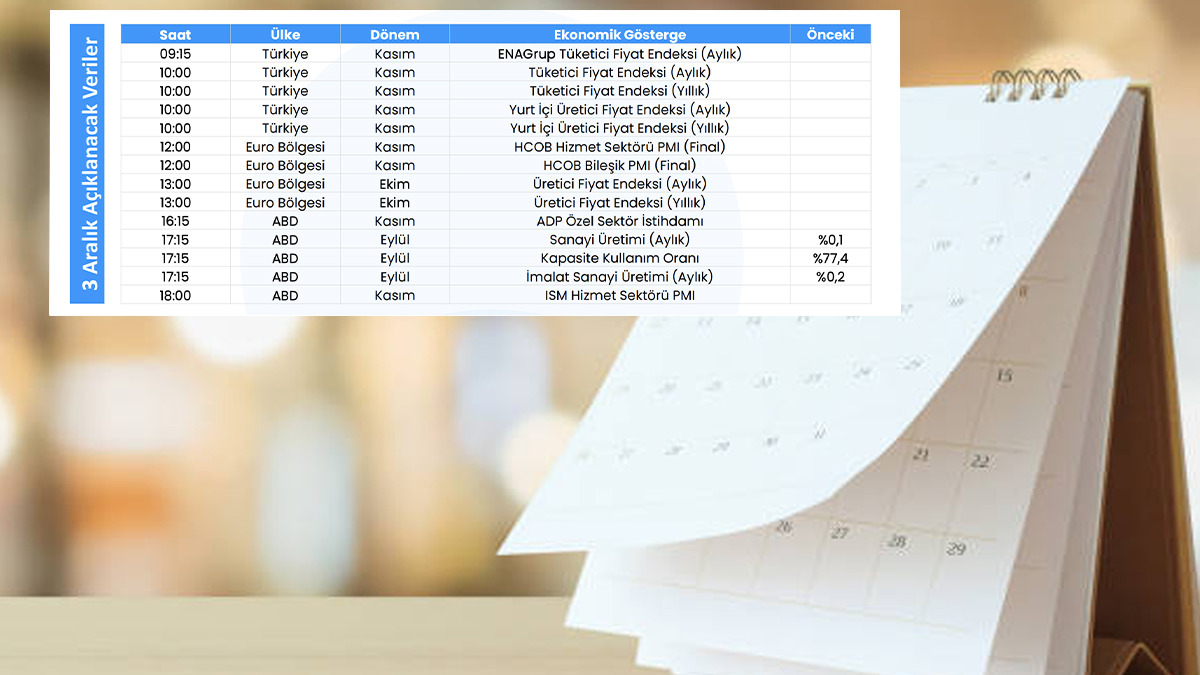Select the Ülke column header
This screenshot has height=675, width=1200.
(285, 35)
